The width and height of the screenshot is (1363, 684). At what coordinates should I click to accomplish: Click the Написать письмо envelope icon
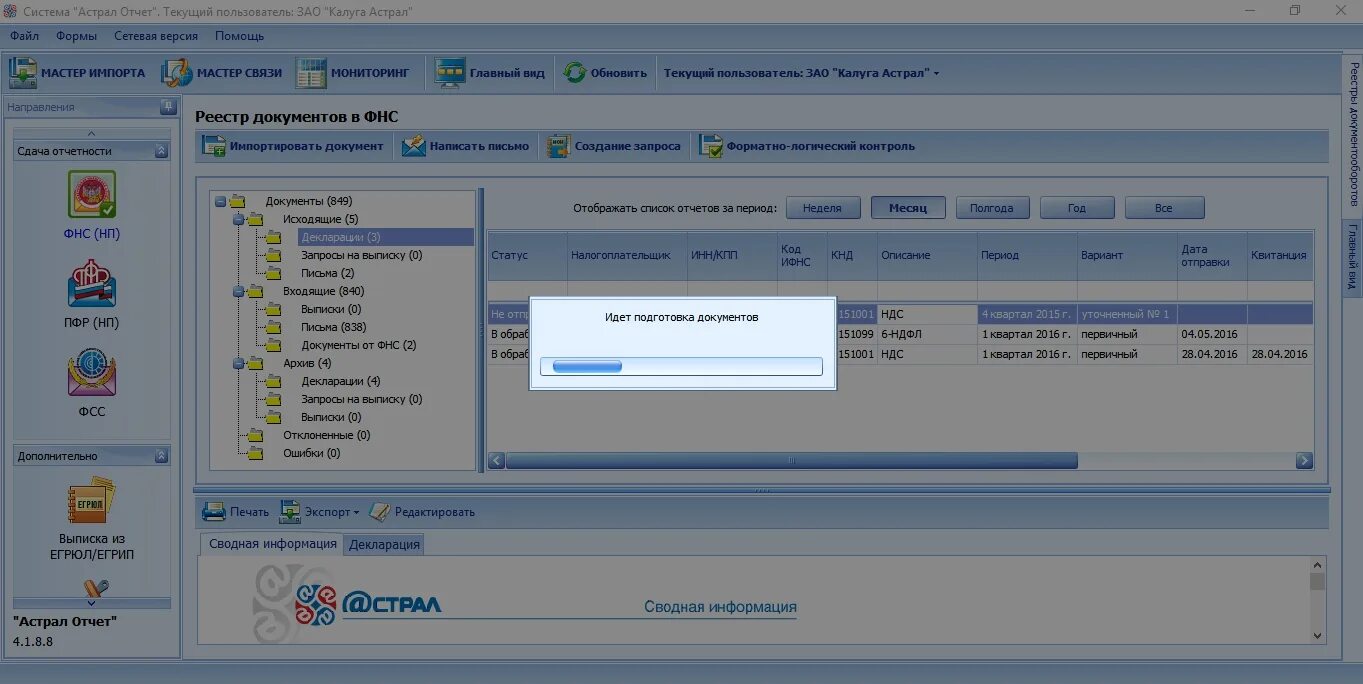(x=414, y=146)
